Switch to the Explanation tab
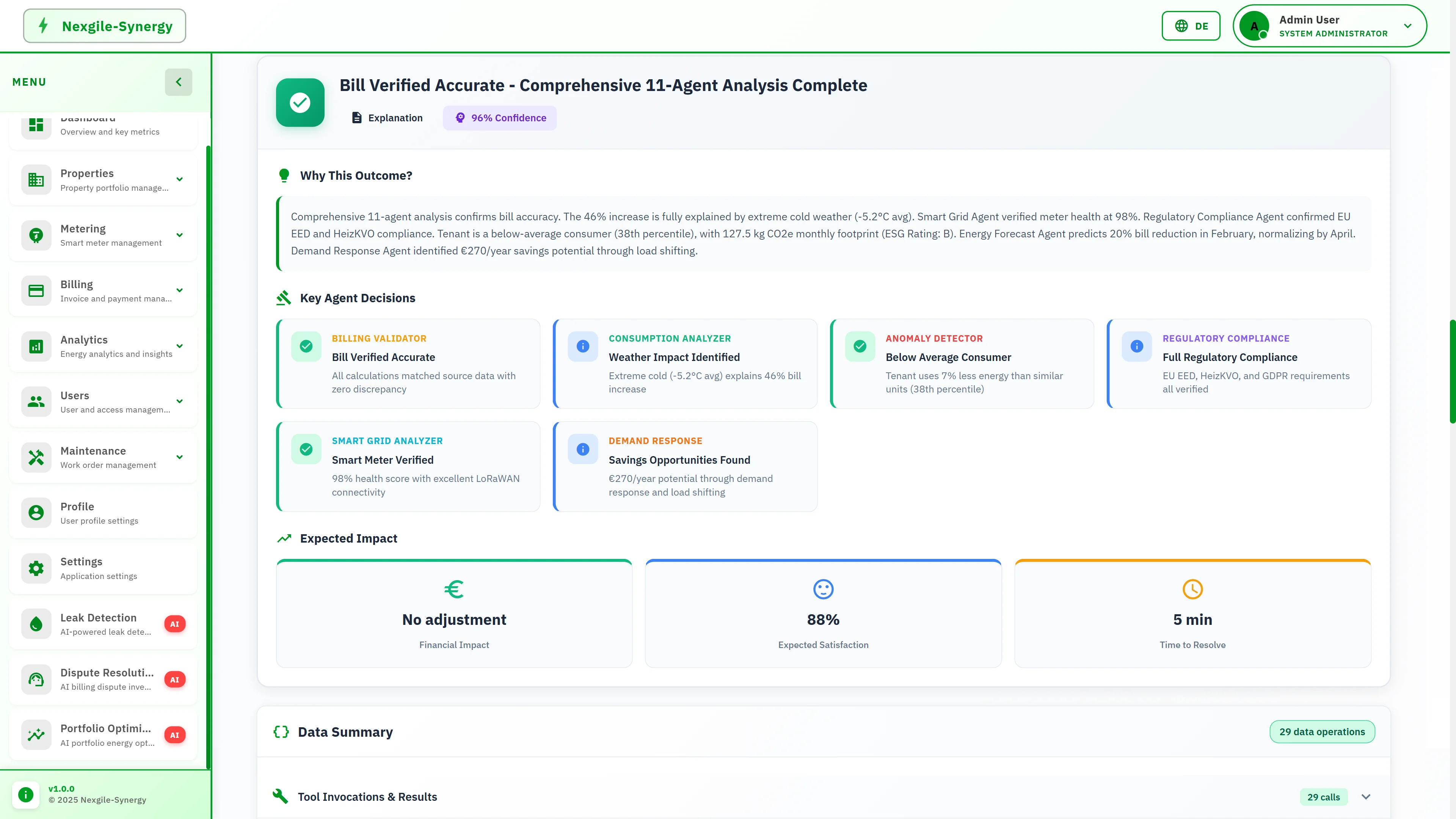The width and height of the screenshot is (1456, 819). pos(387,118)
